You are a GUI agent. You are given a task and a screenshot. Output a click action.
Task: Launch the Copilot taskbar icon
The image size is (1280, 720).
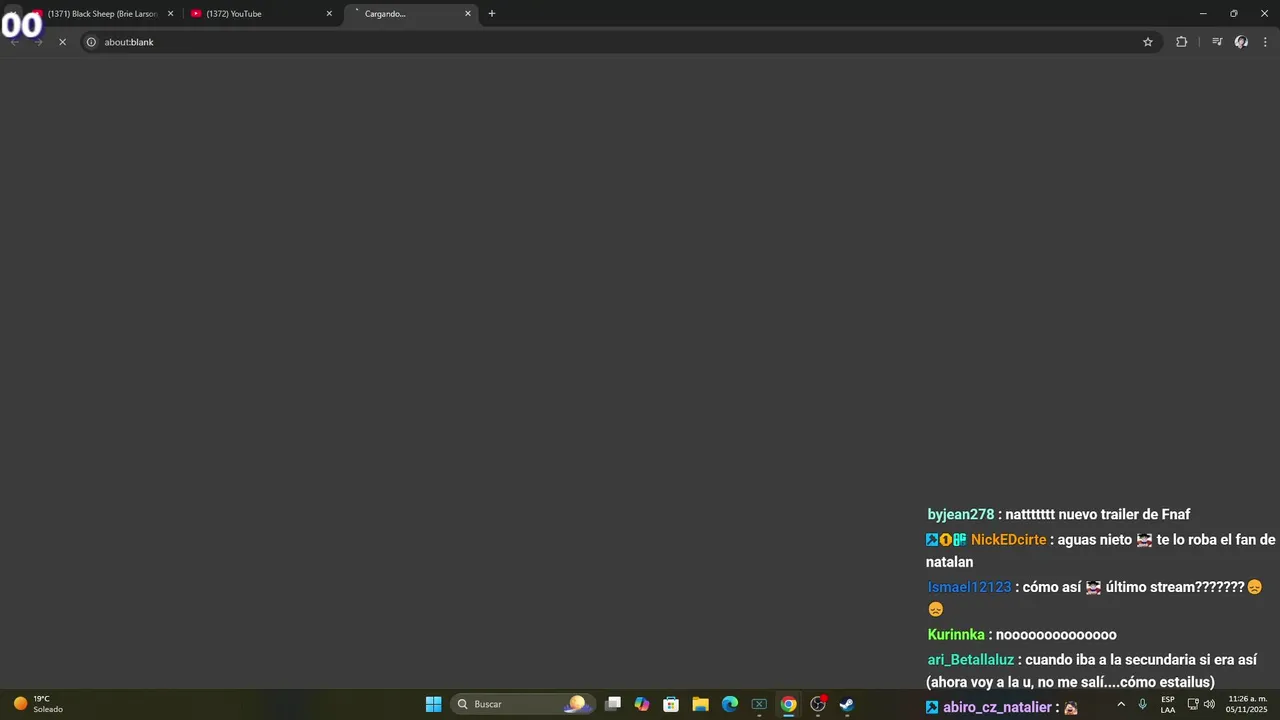[642, 704]
